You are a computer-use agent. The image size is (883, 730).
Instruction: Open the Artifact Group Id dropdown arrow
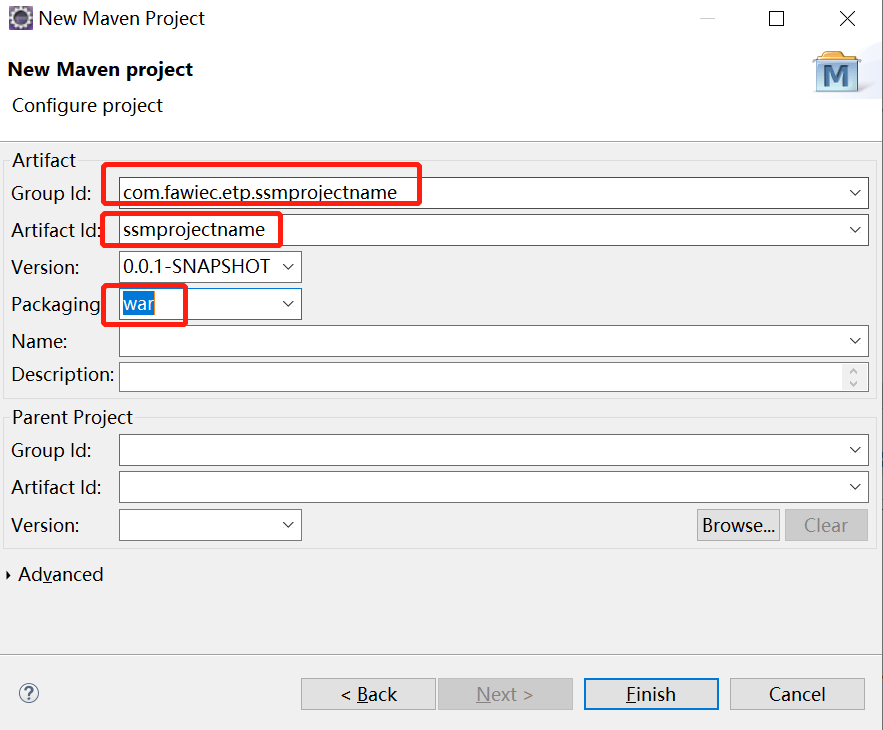(855, 193)
